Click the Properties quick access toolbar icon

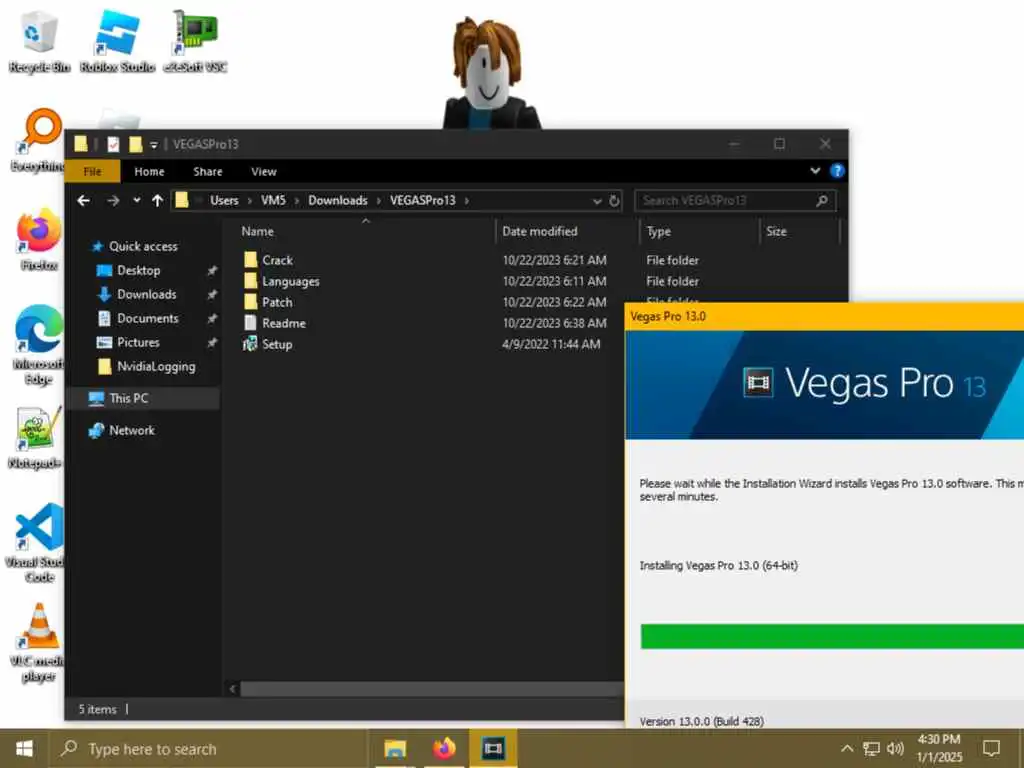(x=113, y=144)
